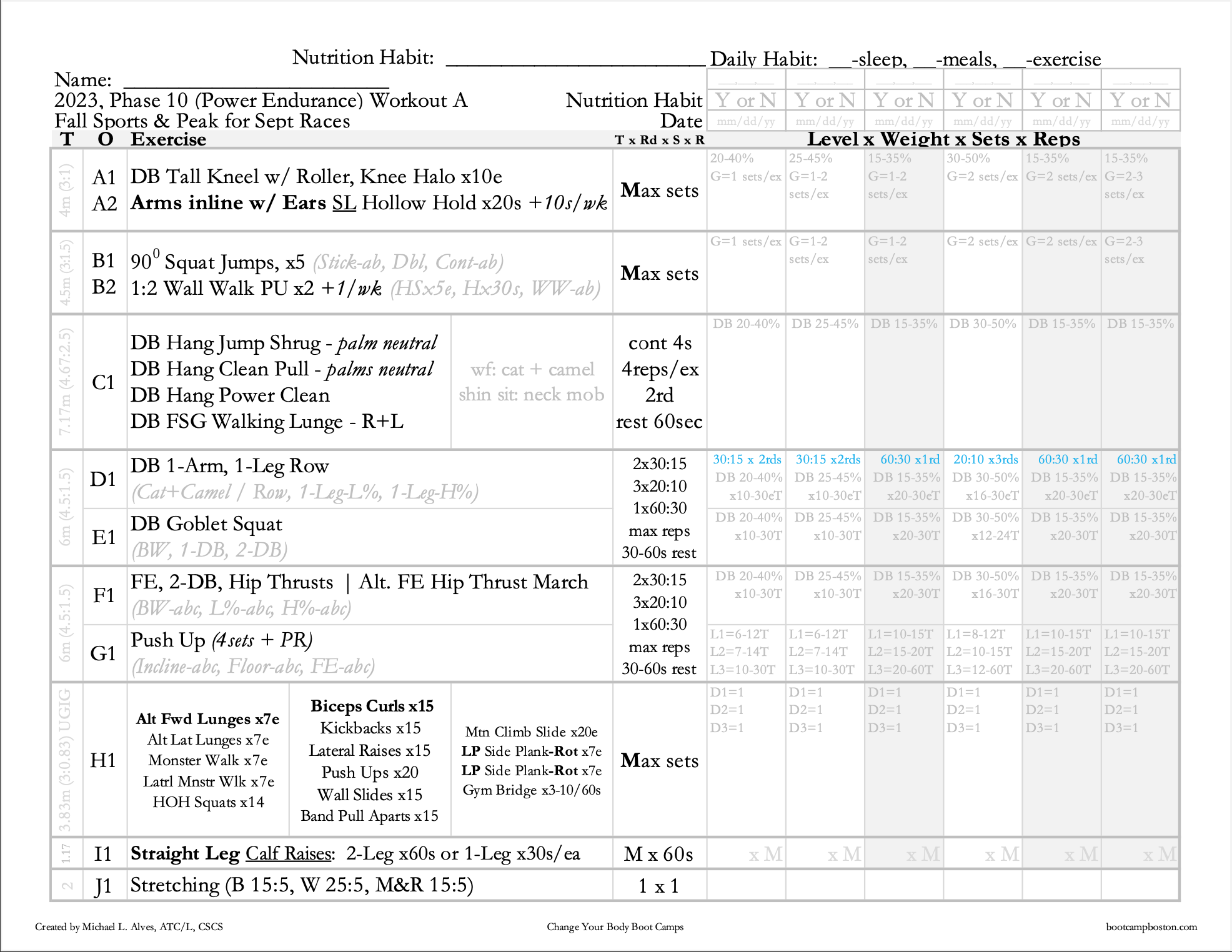Select 'Fall Sports & Peak for Sept Races'

[202, 121]
